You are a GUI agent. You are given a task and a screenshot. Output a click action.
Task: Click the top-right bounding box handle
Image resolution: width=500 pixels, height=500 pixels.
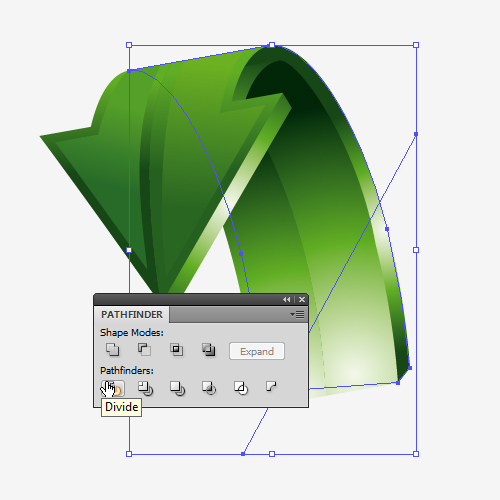click(x=416, y=45)
